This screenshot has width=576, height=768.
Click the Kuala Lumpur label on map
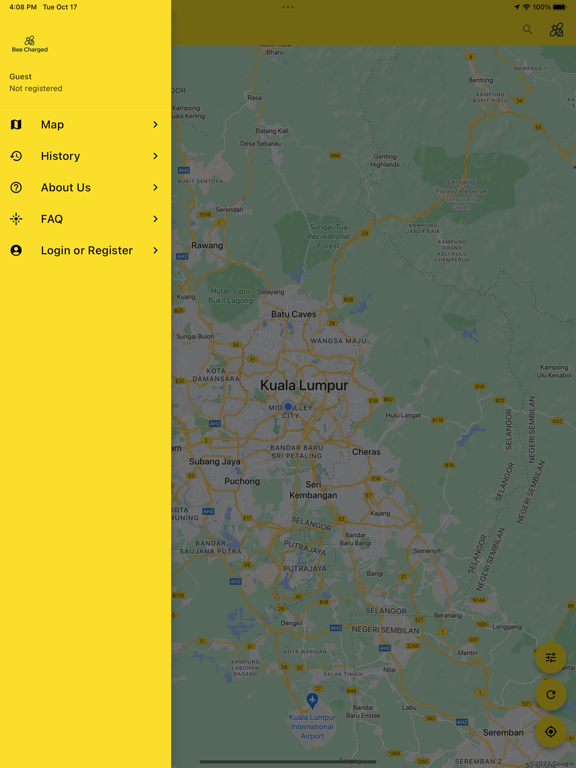304,385
